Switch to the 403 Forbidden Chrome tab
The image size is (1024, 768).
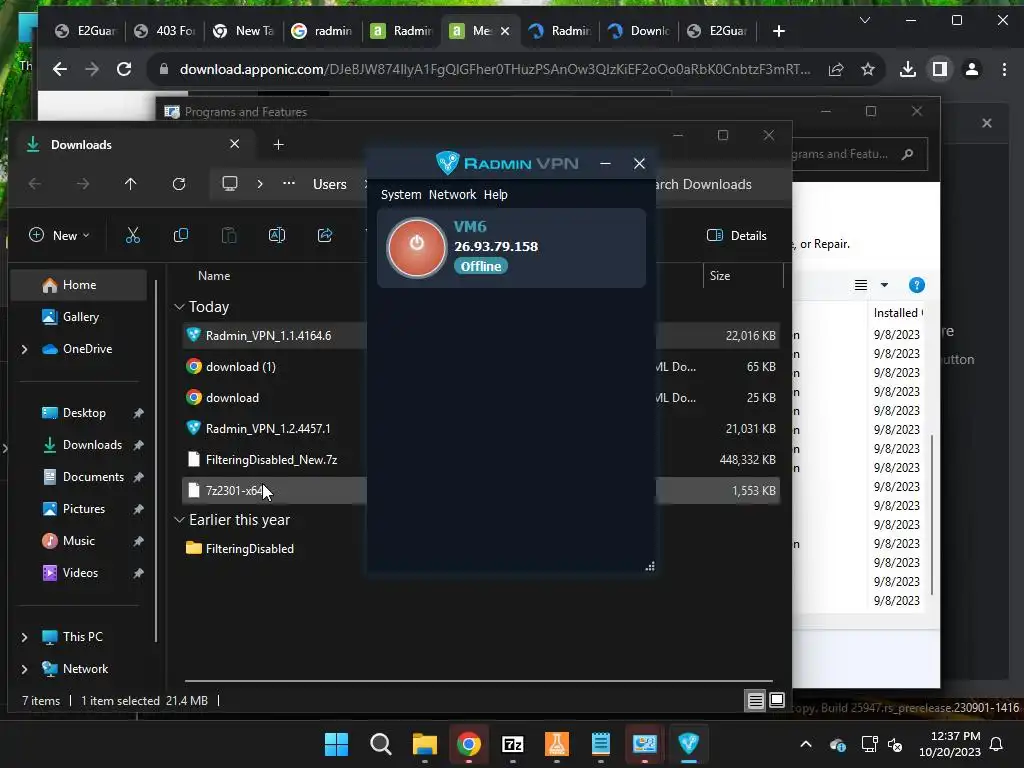pos(165,31)
